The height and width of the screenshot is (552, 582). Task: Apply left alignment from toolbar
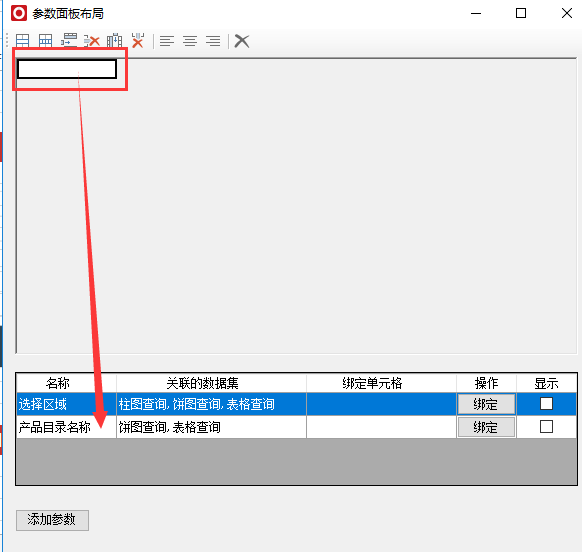[167, 41]
